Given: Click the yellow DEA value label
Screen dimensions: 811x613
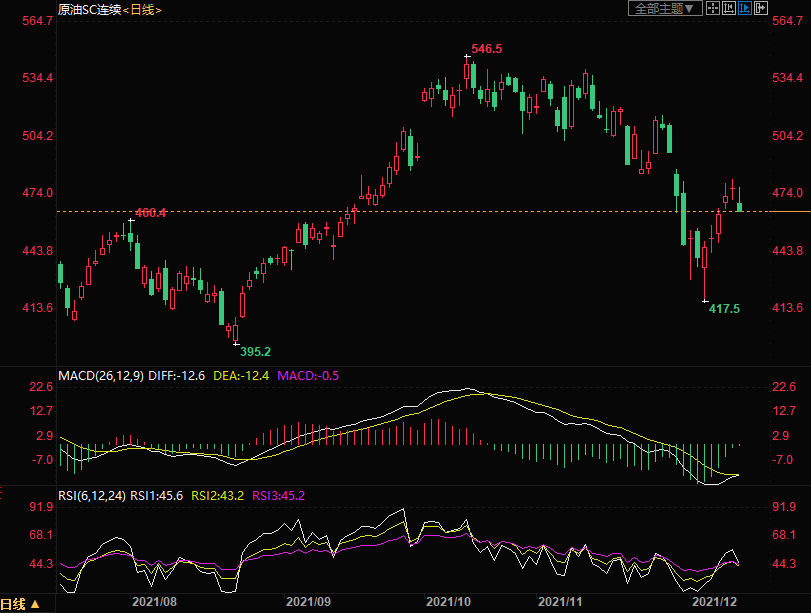Looking at the screenshot, I should pos(241,376).
